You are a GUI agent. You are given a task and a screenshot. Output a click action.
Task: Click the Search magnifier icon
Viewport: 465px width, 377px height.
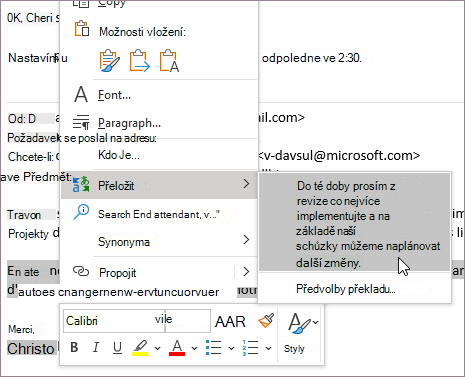pos(81,212)
